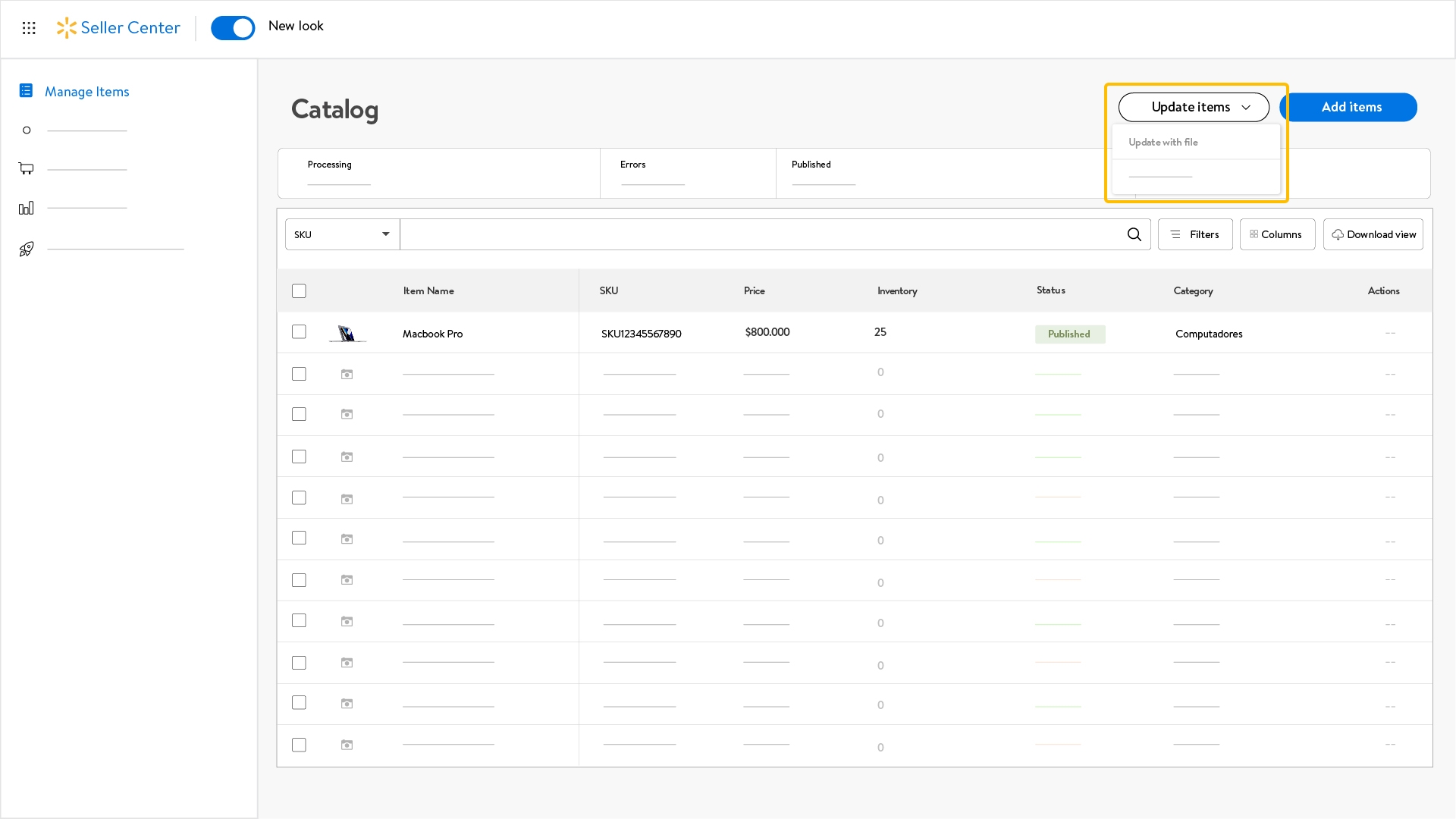Open the bar chart analytics icon
Image resolution: width=1456 pixels, height=819 pixels.
point(27,208)
